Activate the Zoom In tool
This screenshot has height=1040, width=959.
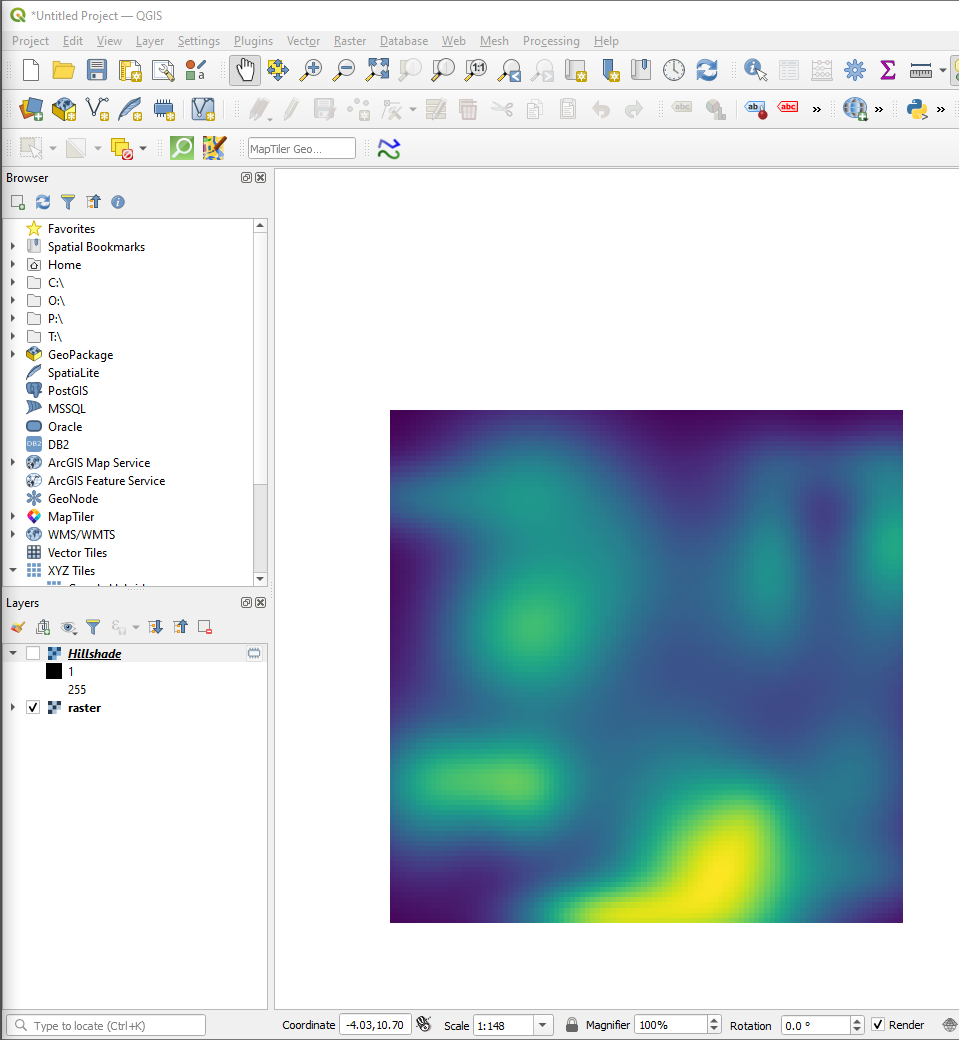tap(310, 70)
